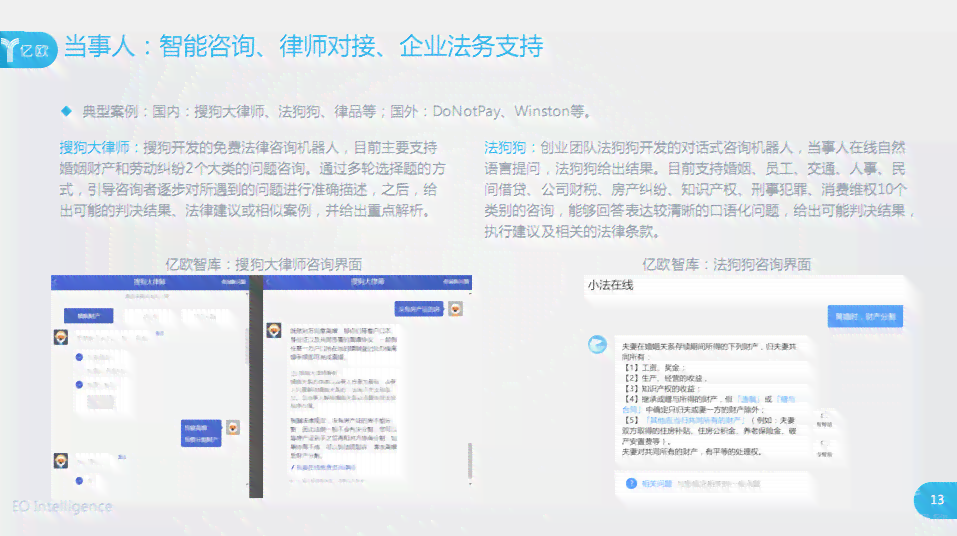
Task: Click the user avatar in the second 搜狗大律师 screen
Action: (455, 309)
